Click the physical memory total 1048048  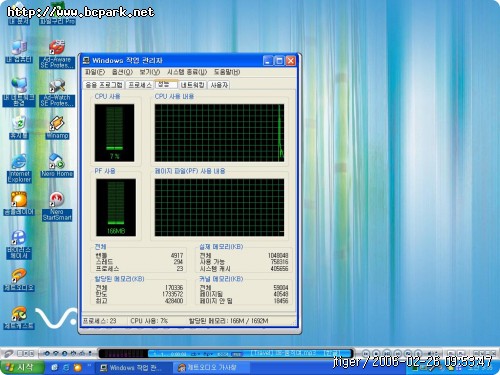(278, 256)
